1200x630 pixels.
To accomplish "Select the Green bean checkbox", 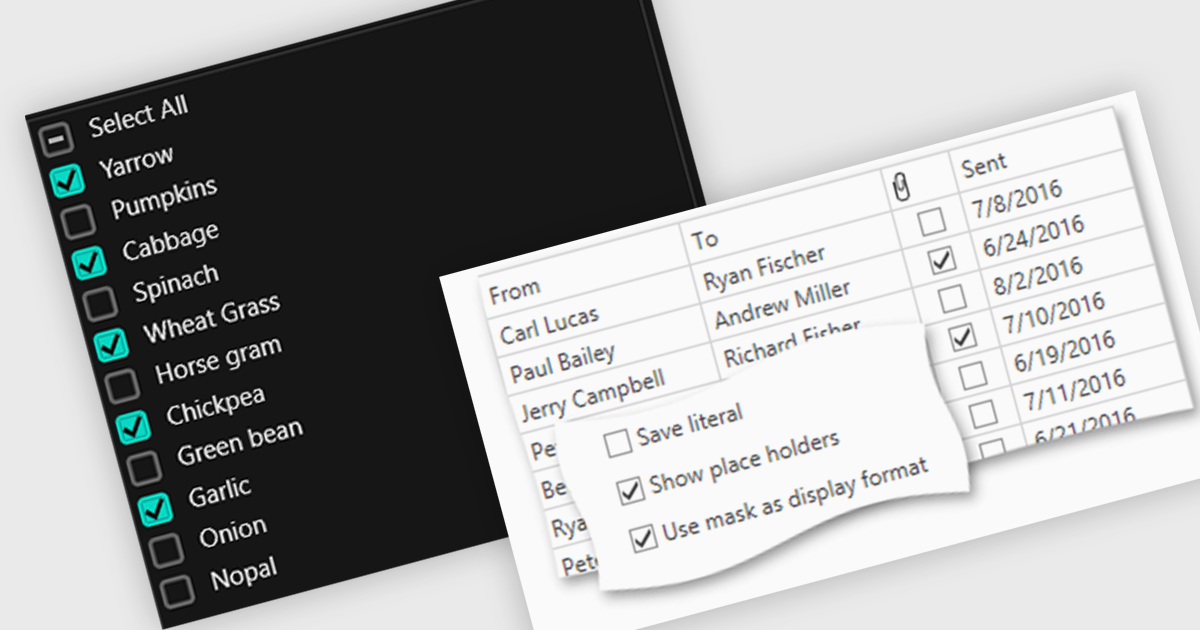I will tap(144, 466).
